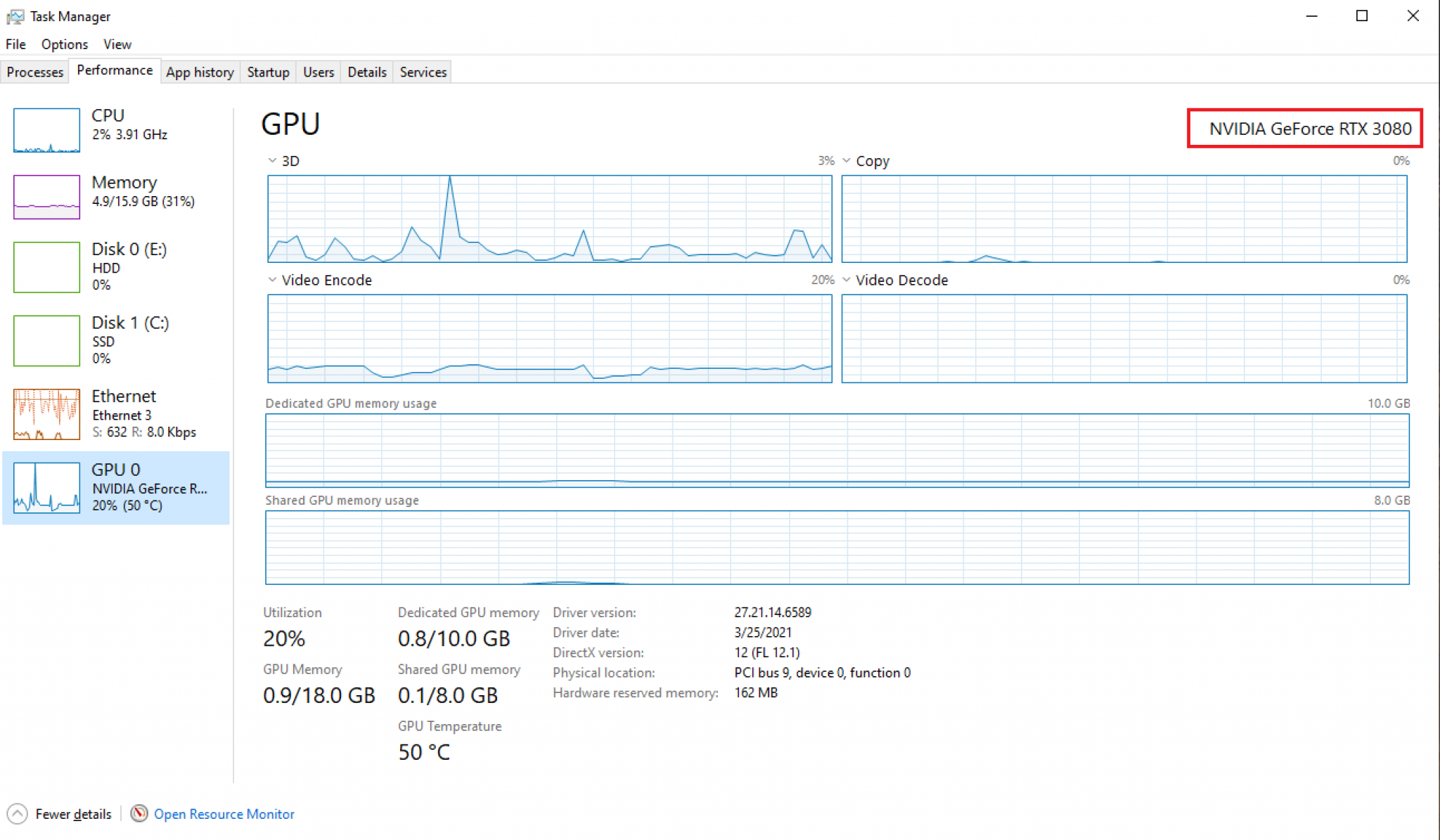
Task: Click the Task Manager title bar icon
Action: tap(15, 16)
